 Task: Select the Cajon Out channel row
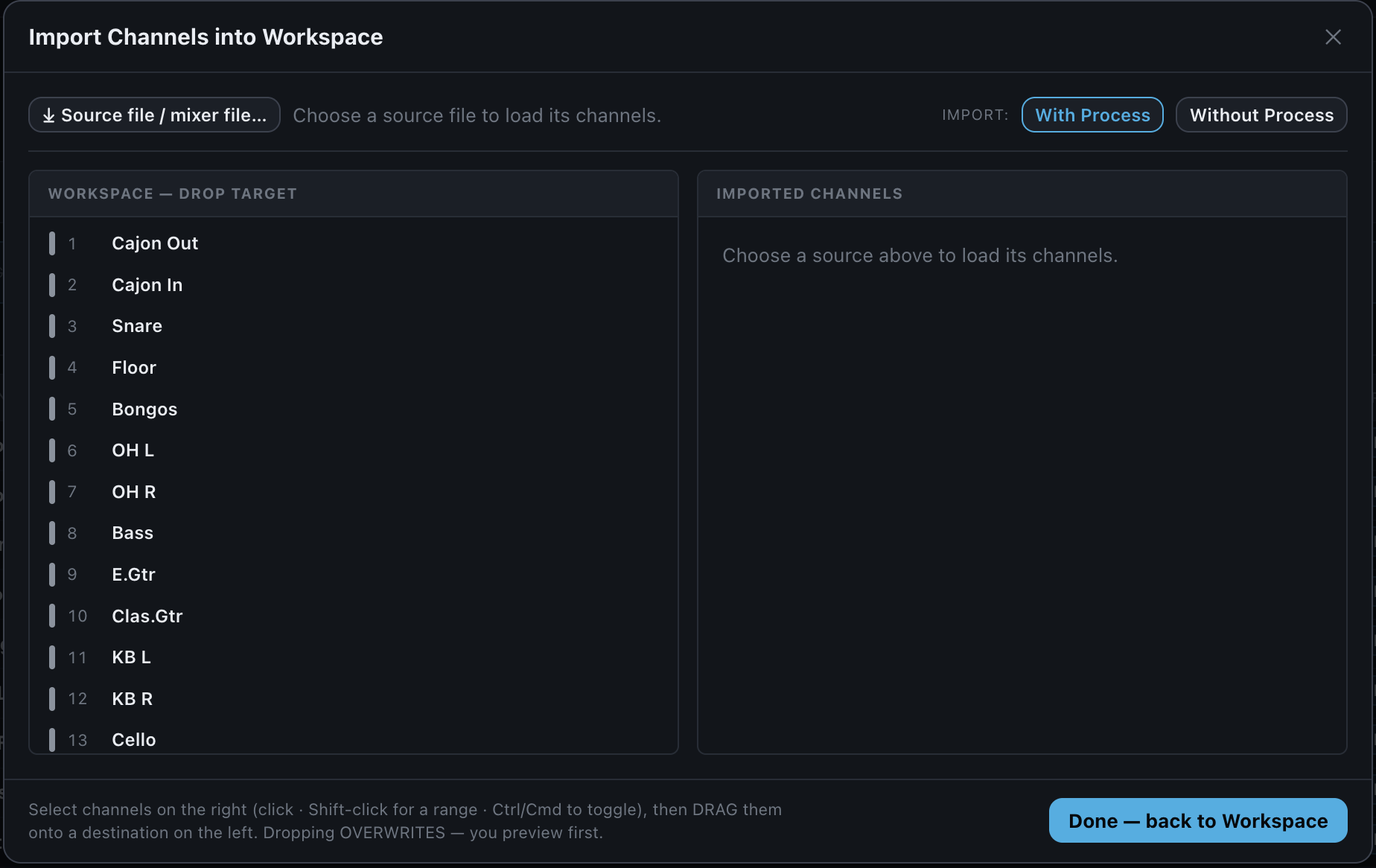click(354, 243)
